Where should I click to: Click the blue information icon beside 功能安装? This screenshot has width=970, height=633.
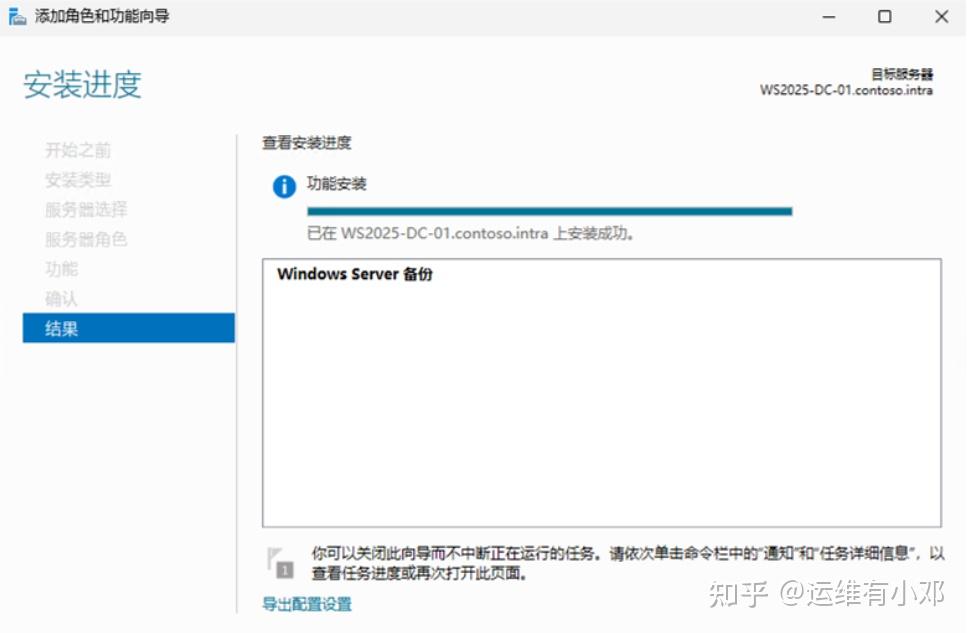pyautogui.click(x=283, y=188)
